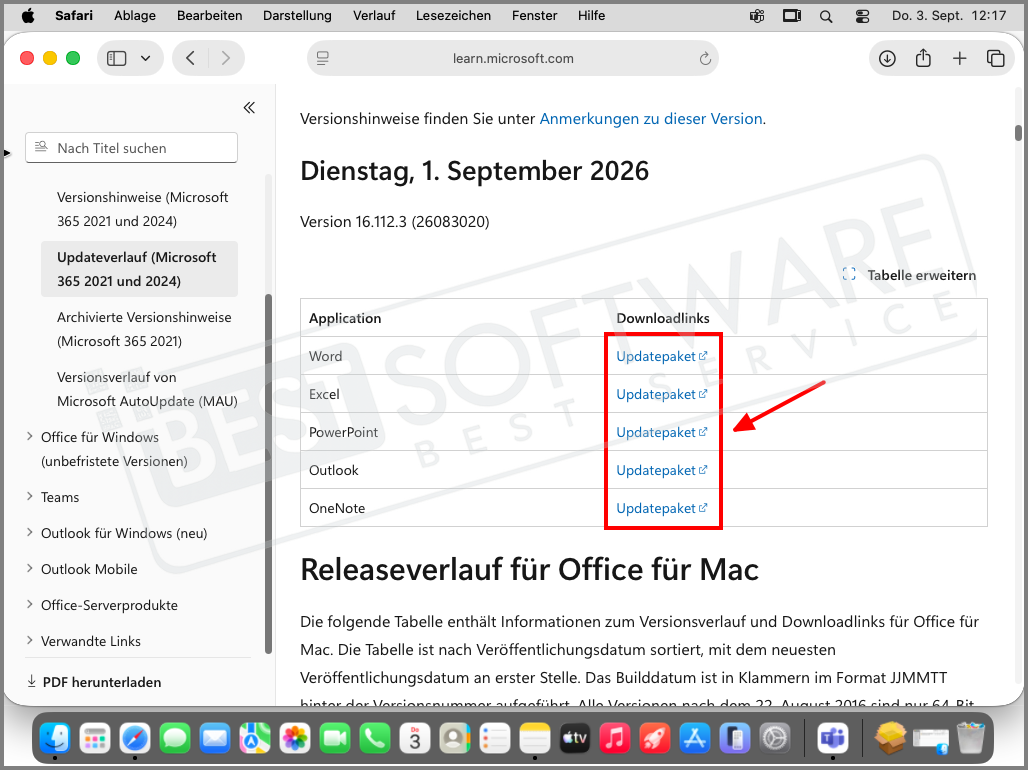The width and height of the screenshot is (1028, 771).
Task: Expand Office-Serverprodukte section
Action: point(30,604)
